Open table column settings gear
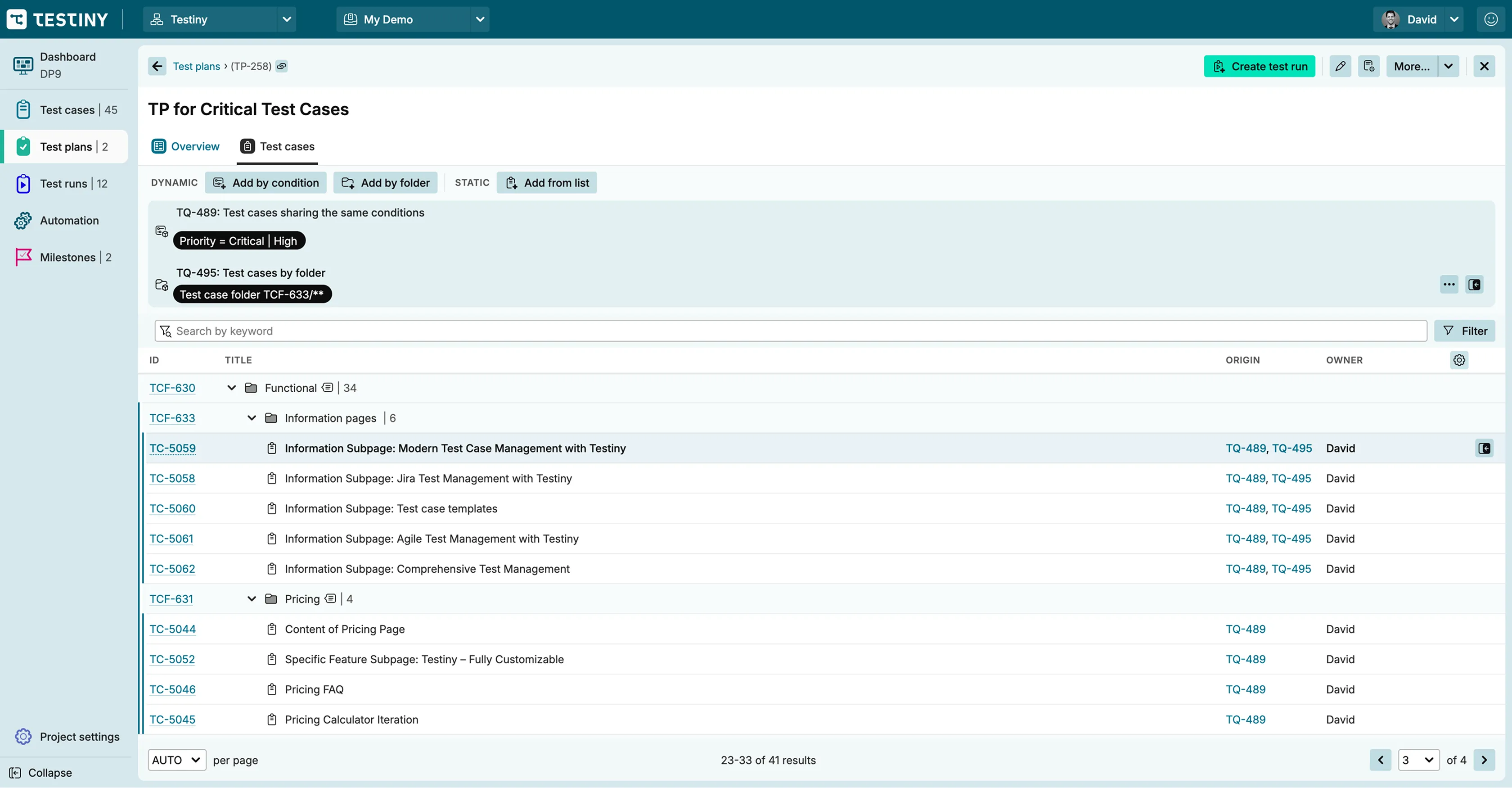 click(x=1459, y=360)
